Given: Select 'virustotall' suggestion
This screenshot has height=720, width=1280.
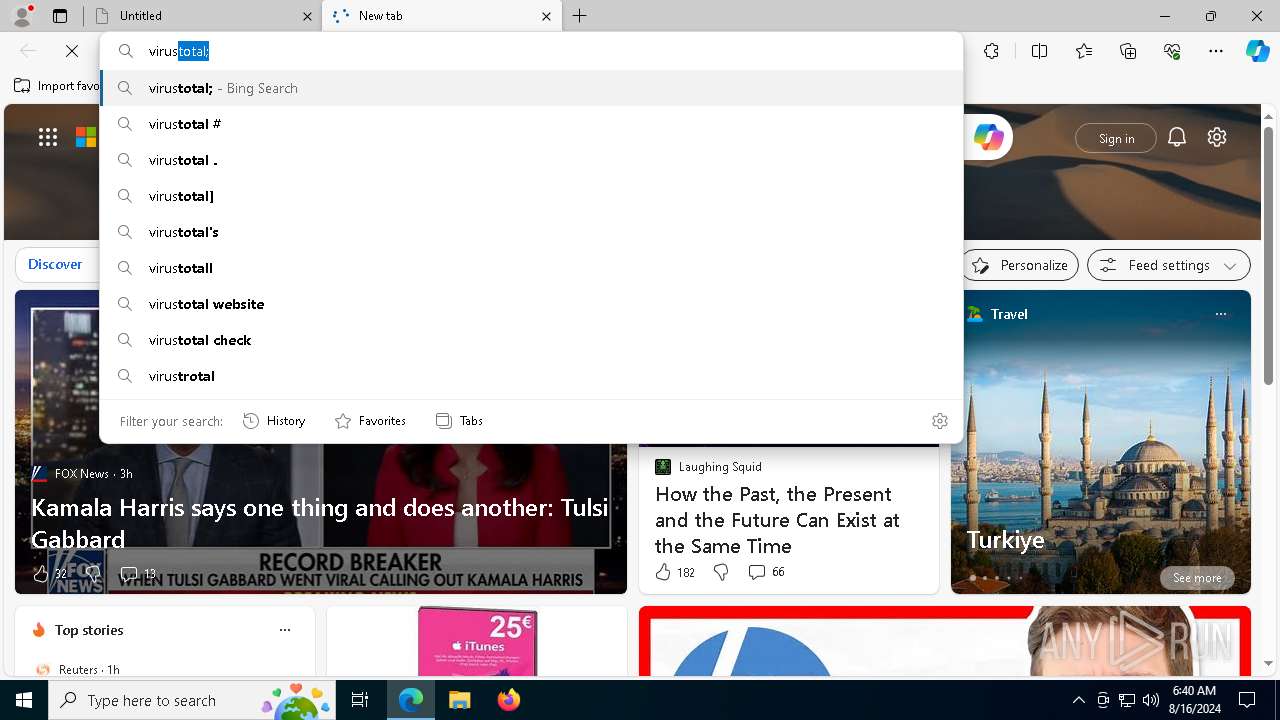Looking at the screenshot, I should (531, 268).
